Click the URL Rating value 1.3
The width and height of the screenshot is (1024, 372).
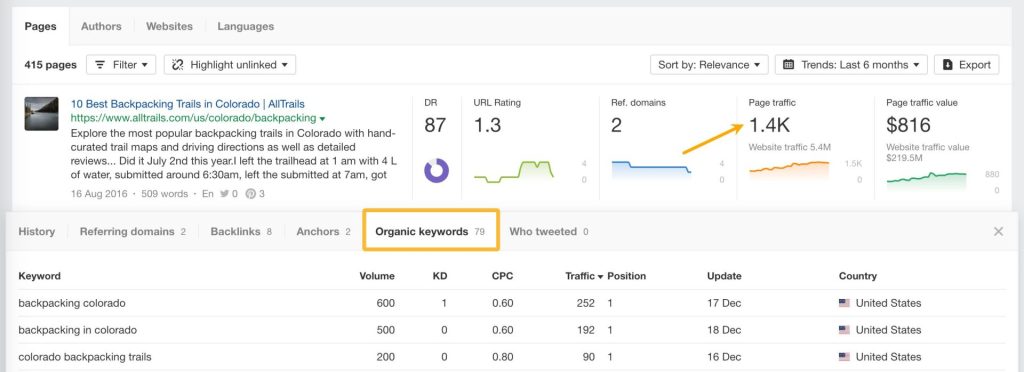click(488, 125)
